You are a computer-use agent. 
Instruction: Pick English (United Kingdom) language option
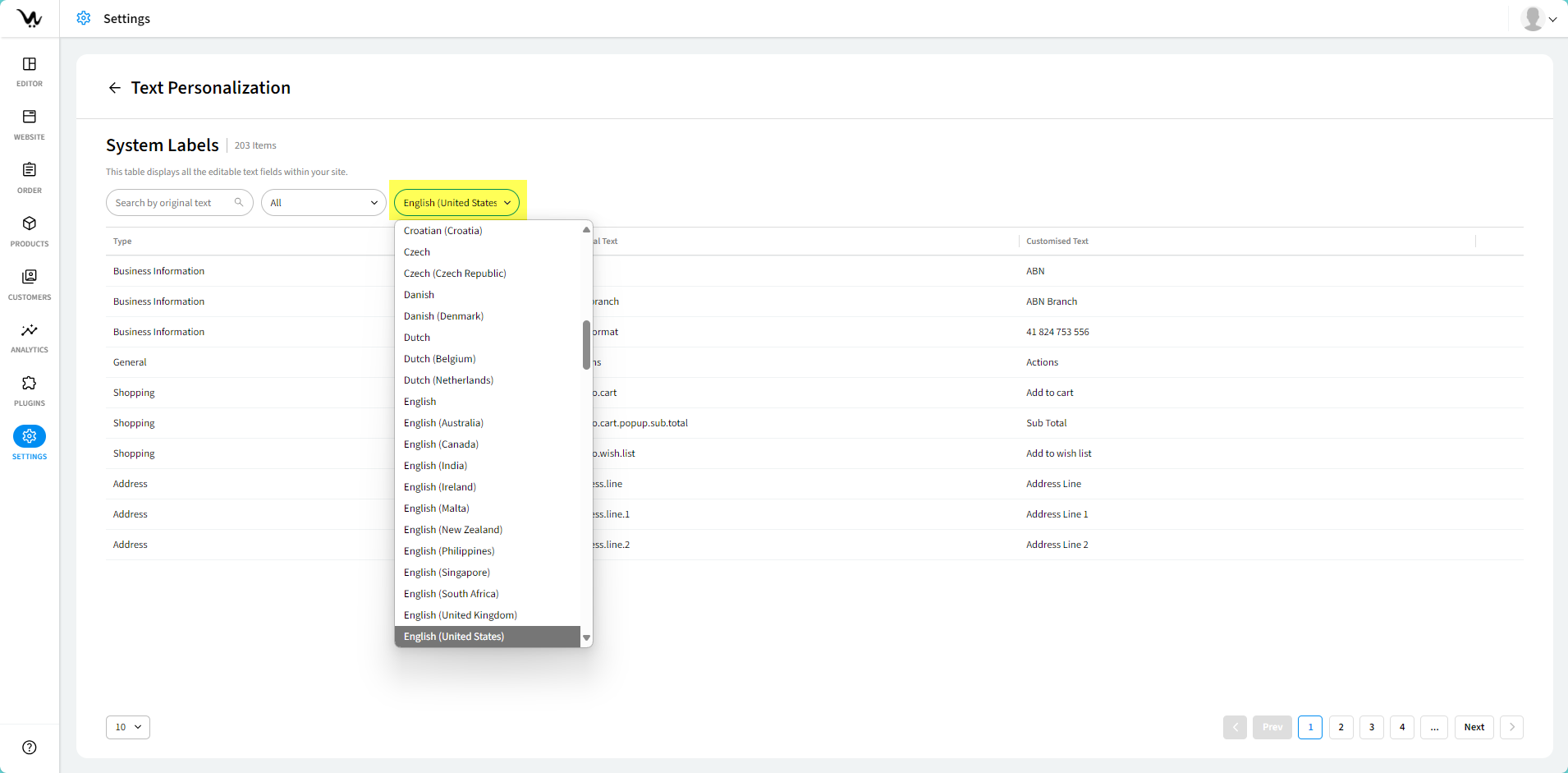(x=460, y=615)
